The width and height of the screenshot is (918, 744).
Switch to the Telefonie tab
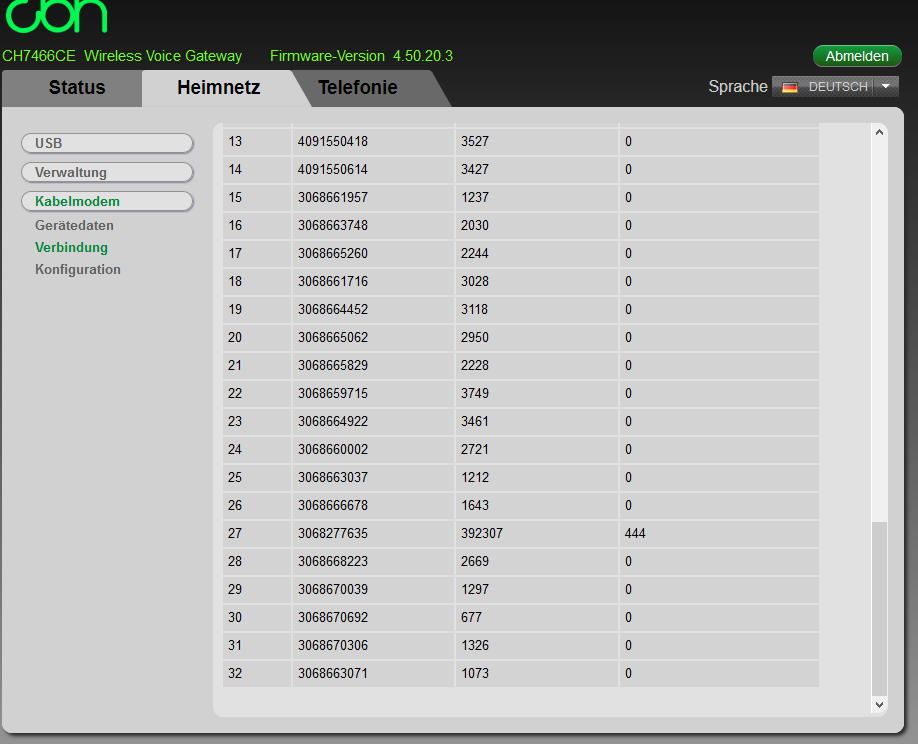pos(357,88)
